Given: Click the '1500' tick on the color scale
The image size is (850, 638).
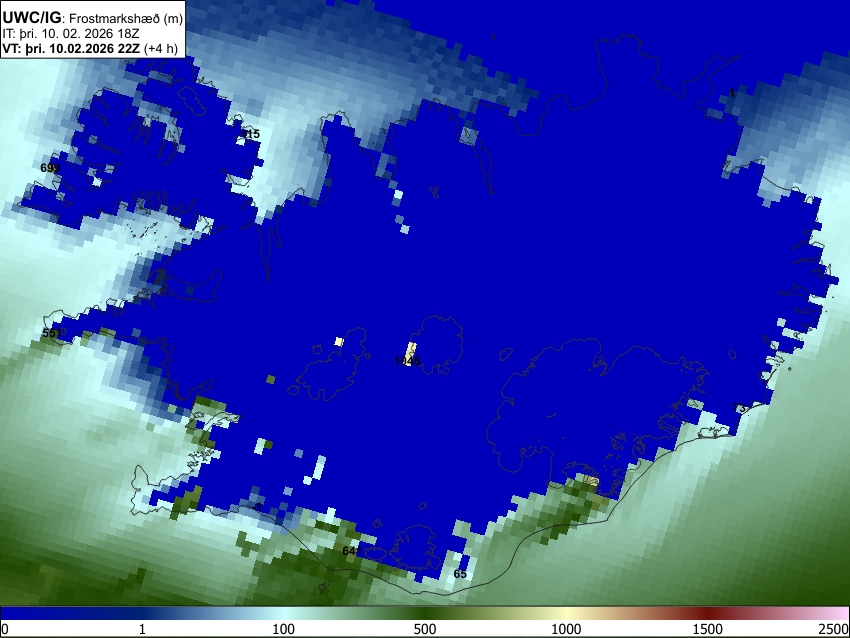Looking at the screenshot, I should 708,629.
